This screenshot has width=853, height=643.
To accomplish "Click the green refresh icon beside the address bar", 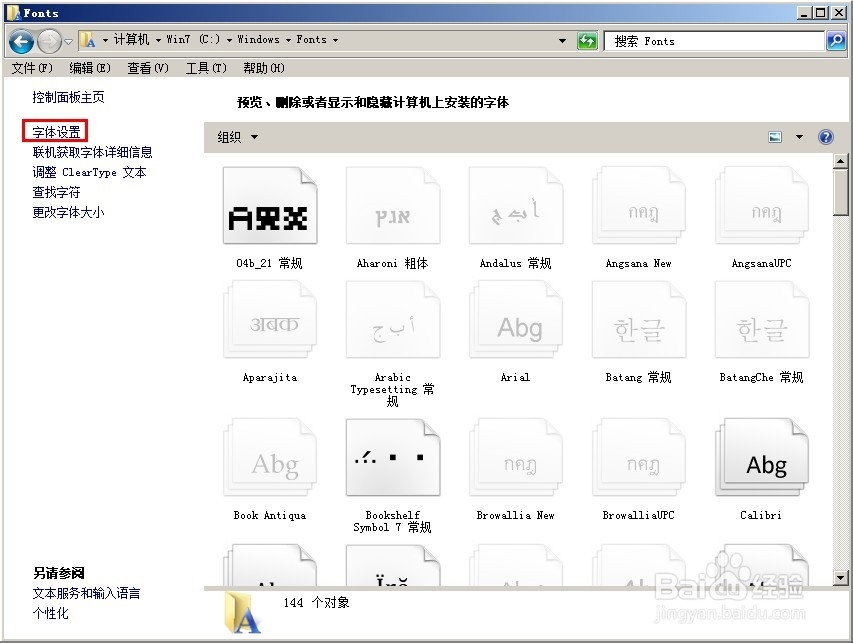I will tap(588, 40).
